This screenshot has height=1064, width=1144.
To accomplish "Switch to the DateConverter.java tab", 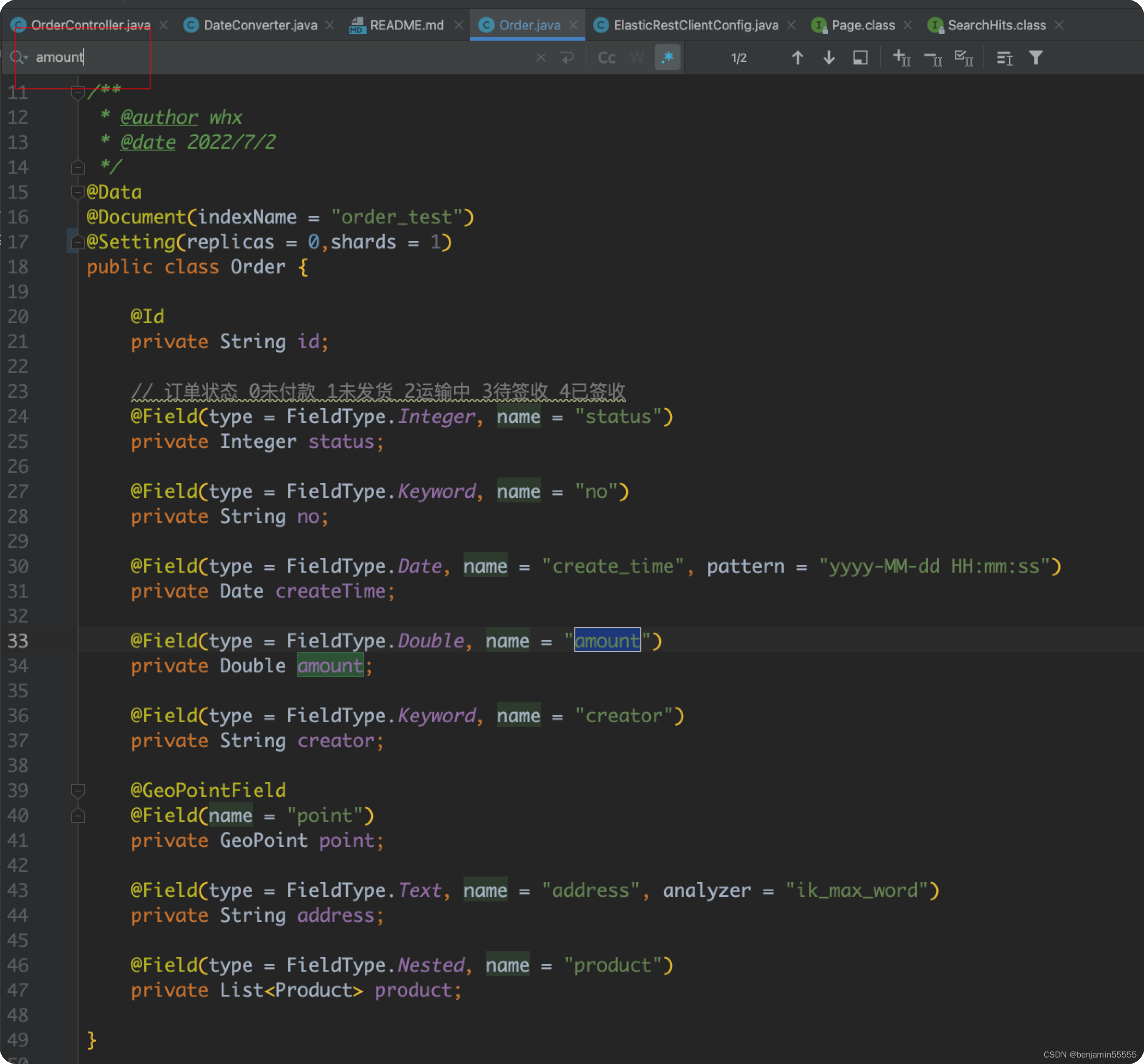I will pos(260,25).
